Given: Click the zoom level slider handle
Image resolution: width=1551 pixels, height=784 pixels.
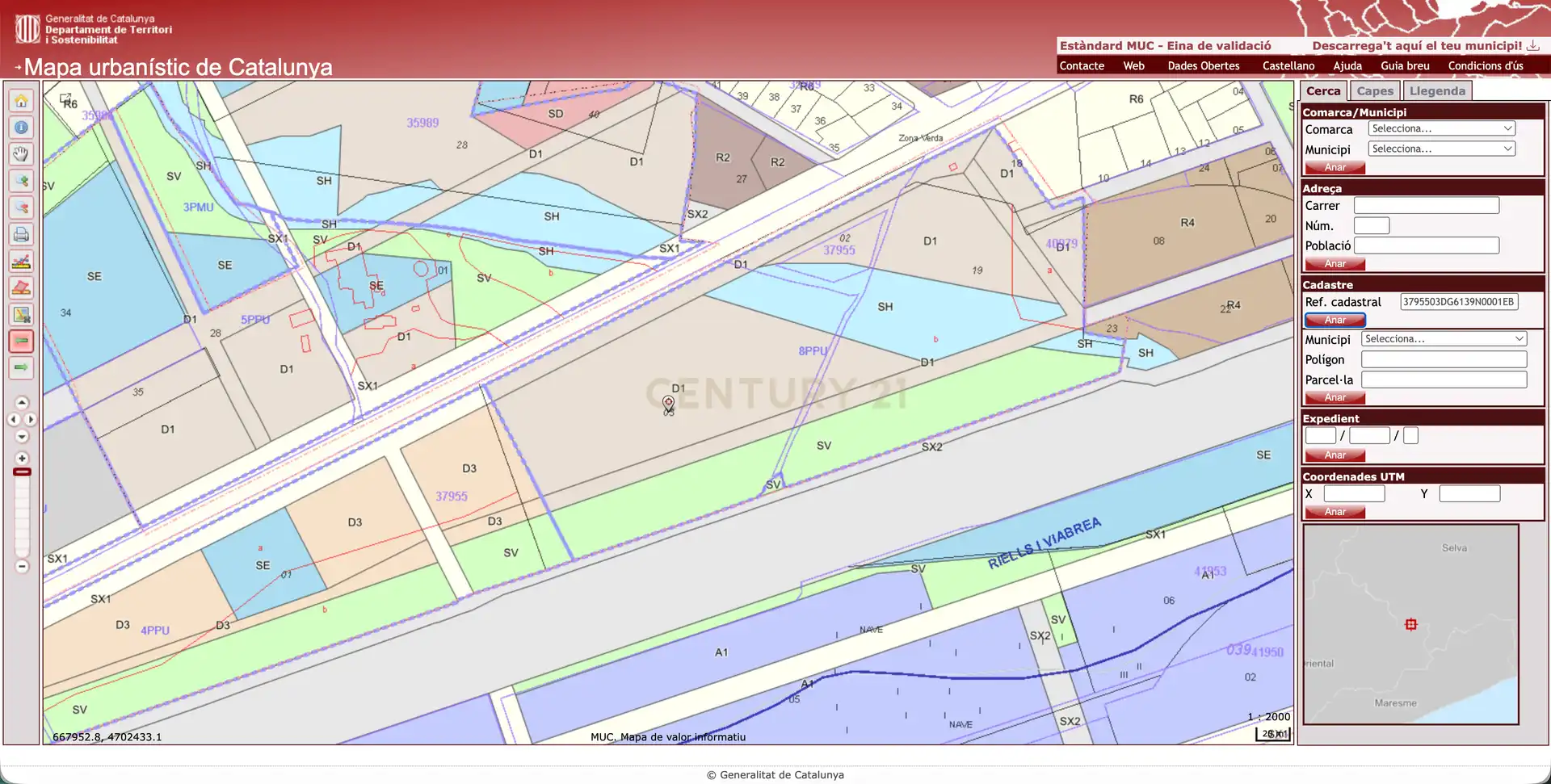Looking at the screenshot, I should point(22,472).
